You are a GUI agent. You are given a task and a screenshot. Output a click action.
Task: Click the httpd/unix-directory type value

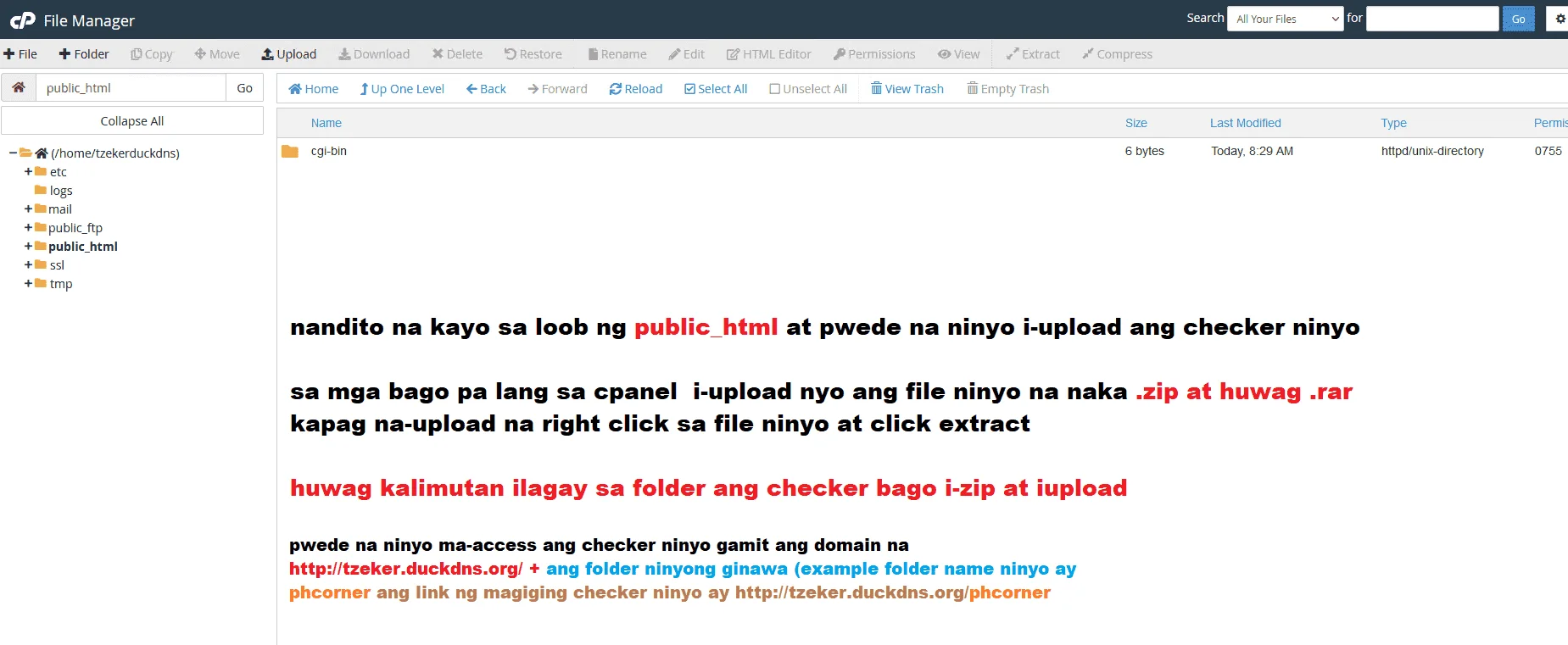[1432, 151]
